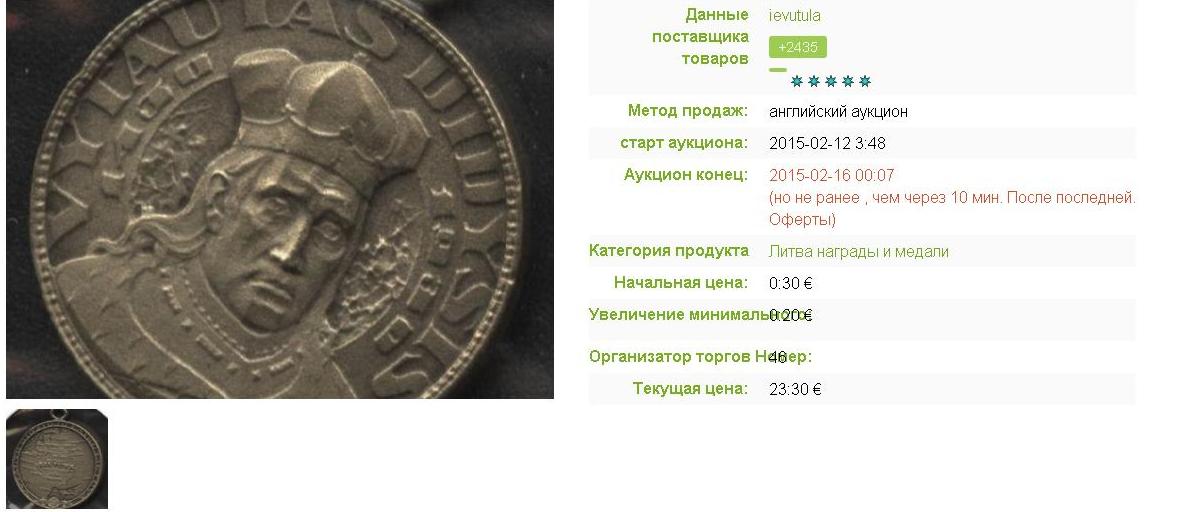Click the current price value 23:30 €
The width and height of the screenshot is (1184, 512).
pos(795,390)
